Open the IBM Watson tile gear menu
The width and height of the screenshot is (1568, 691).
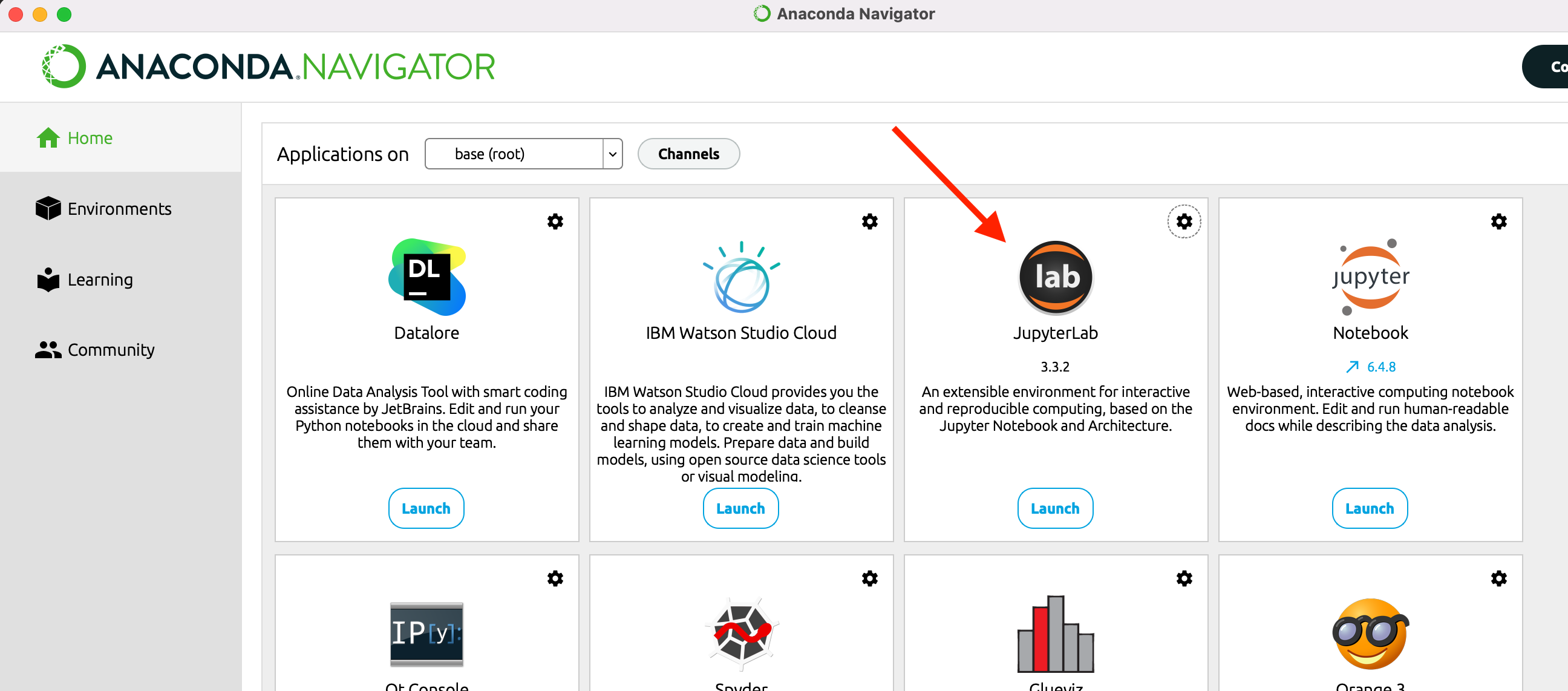(x=869, y=221)
